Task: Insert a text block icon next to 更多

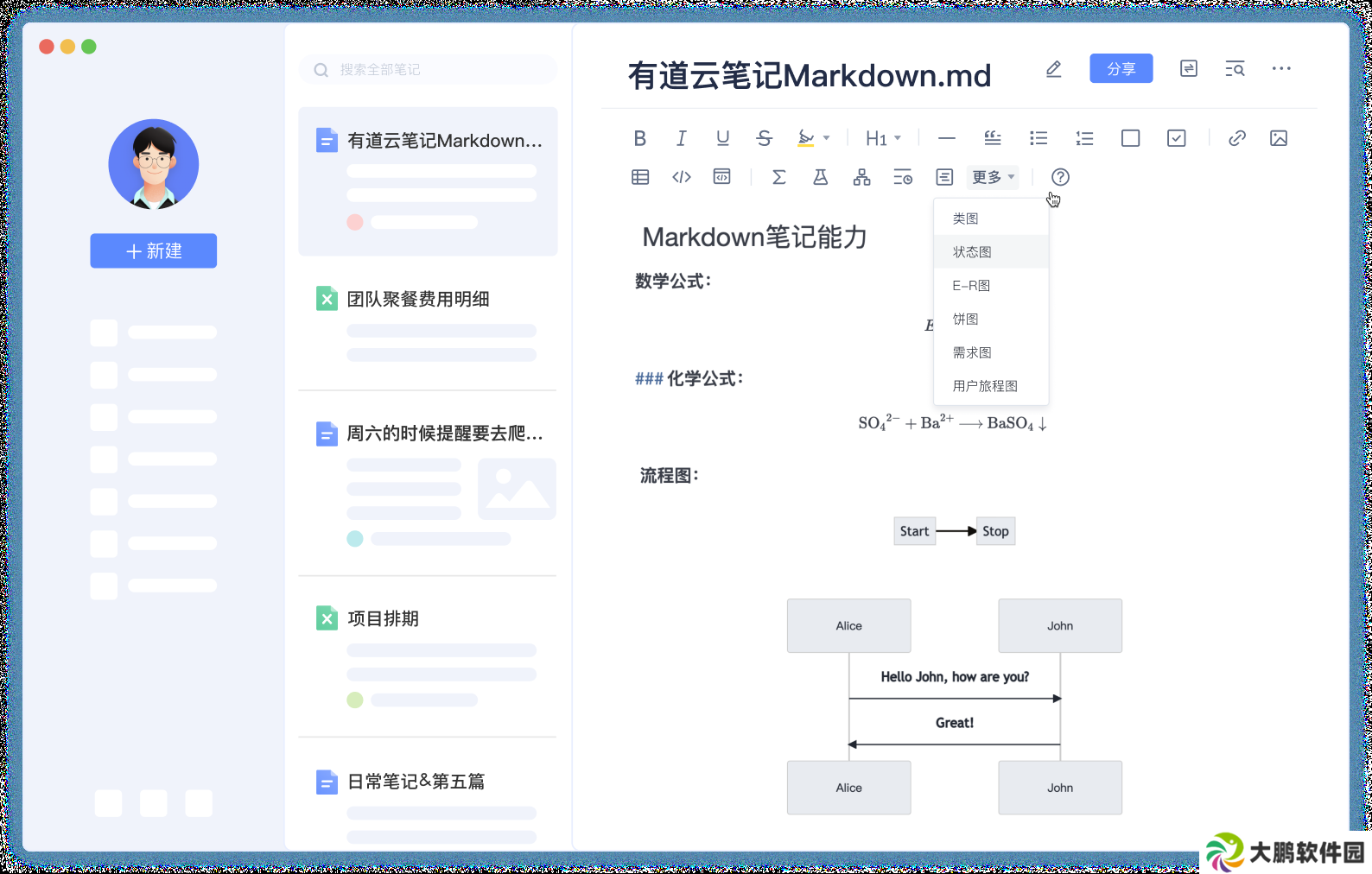Action: click(x=944, y=177)
